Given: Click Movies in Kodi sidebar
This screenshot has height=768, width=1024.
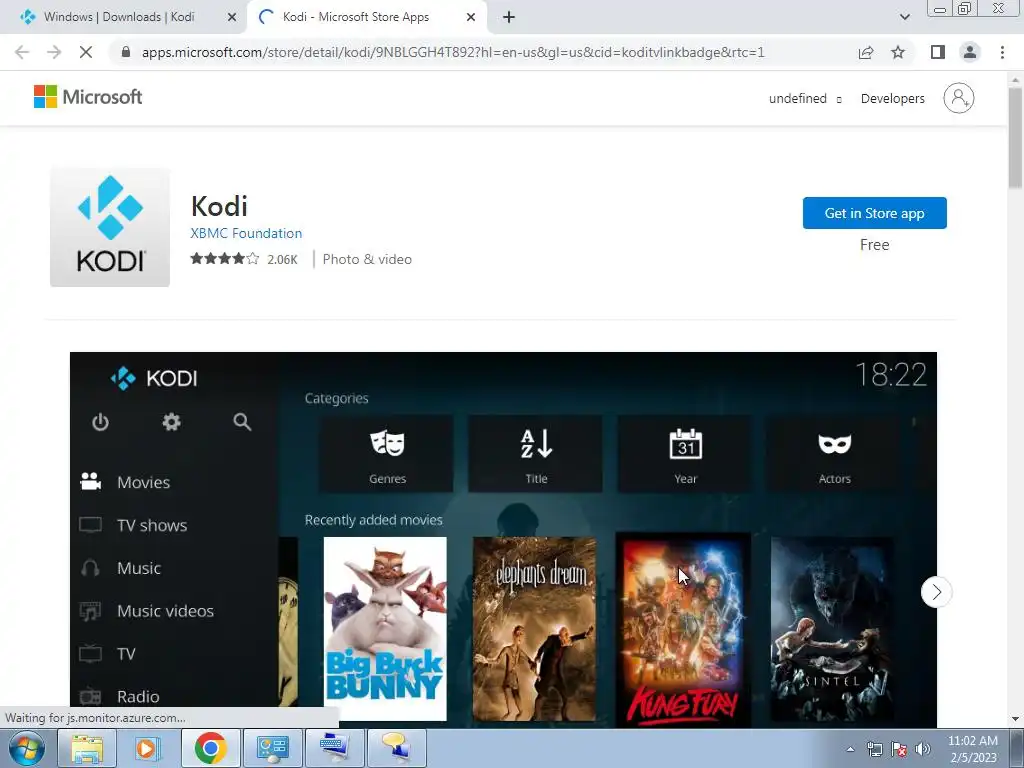Looking at the screenshot, I should tap(143, 483).
